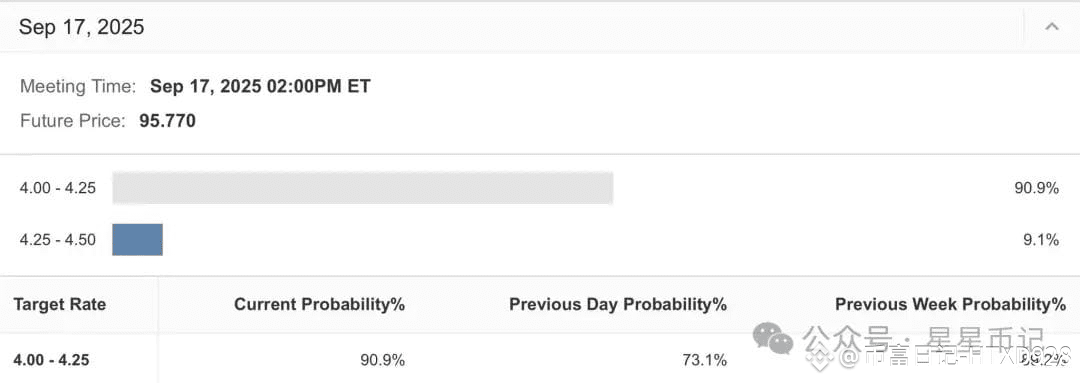Click the Previous Day Probability% header
1080x383 pixels.
tap(618, 304)
